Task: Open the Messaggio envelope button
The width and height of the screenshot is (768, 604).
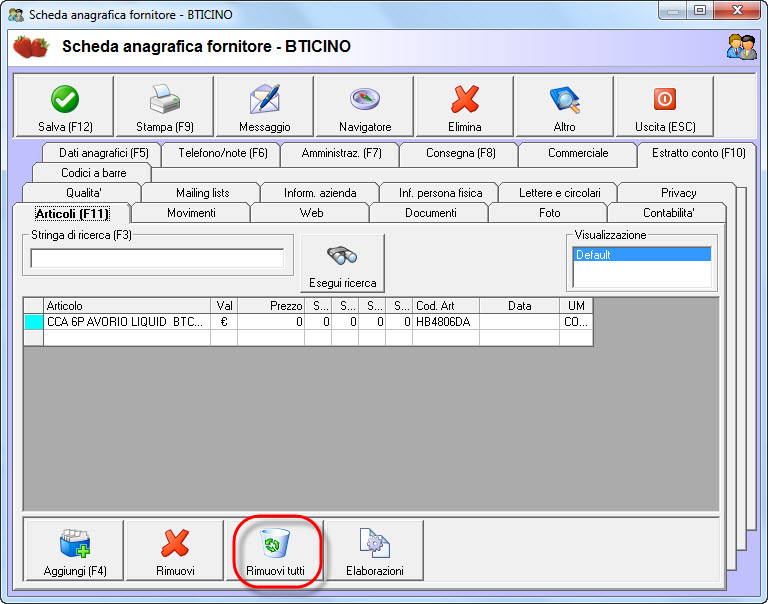Action: pos(265,106)
